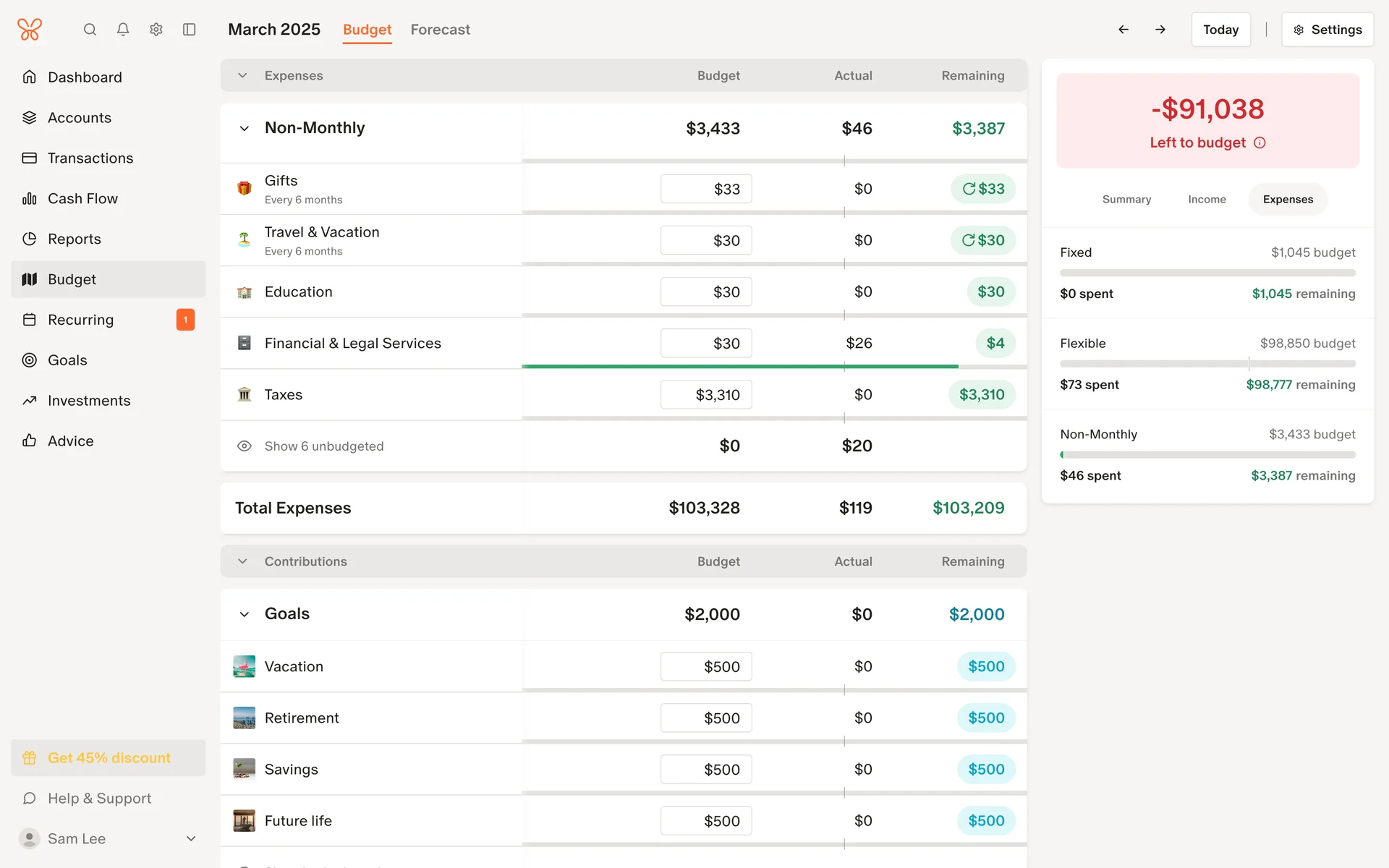Click the gear icon in top bar
Screen dimensions: 1389x868
point(156,30)
